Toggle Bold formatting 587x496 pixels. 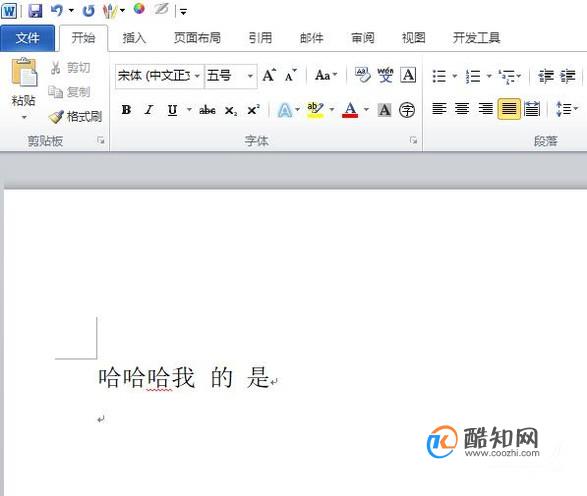pyautogui.click(x=126, y=110)
